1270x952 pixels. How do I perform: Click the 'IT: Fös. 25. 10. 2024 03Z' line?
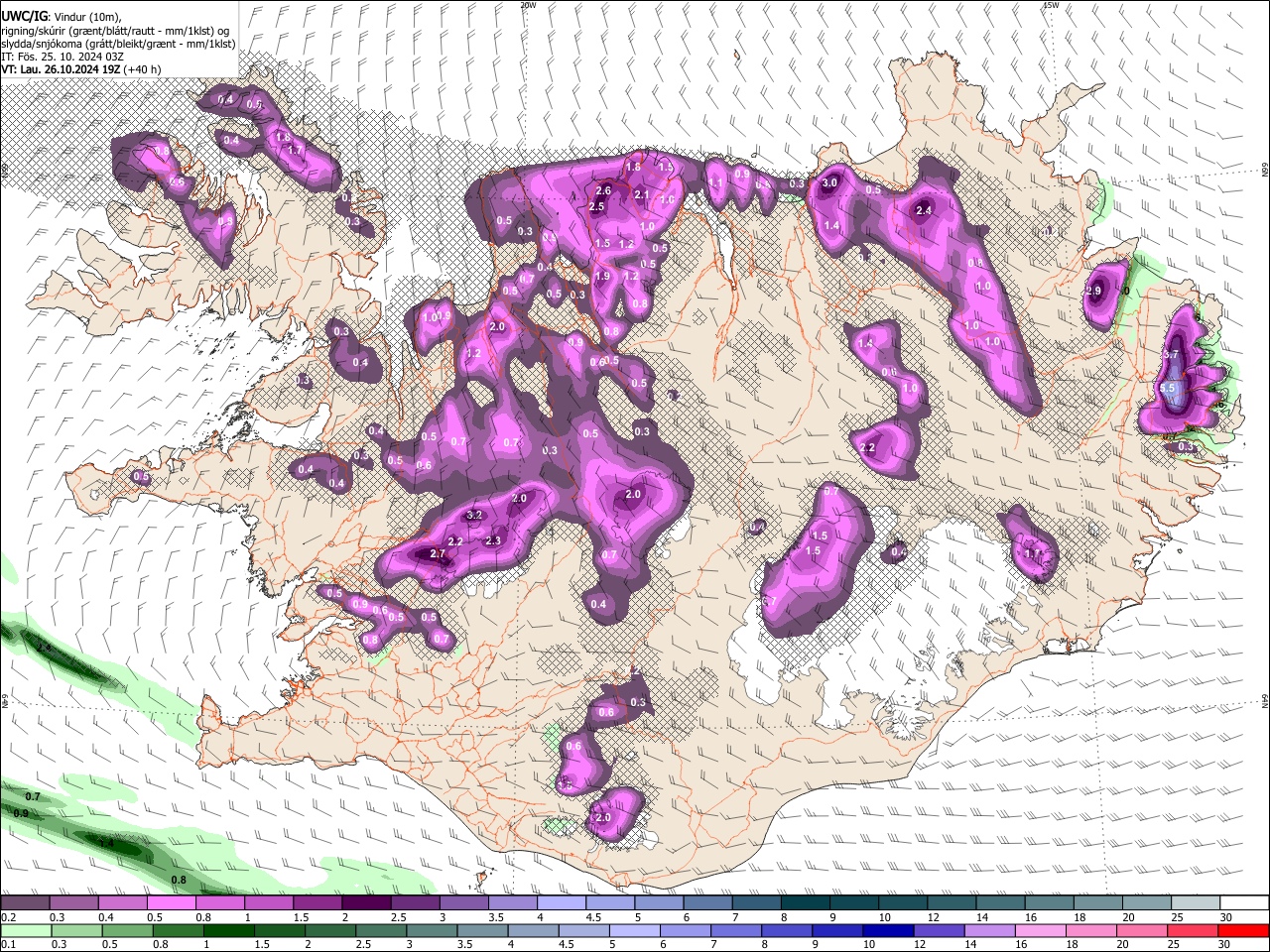(63, 57)
